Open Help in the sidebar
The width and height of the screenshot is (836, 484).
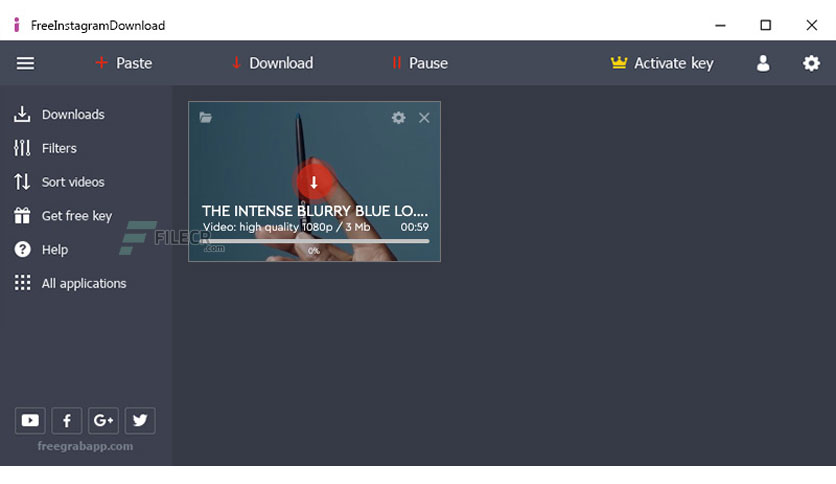coord(41,249)
